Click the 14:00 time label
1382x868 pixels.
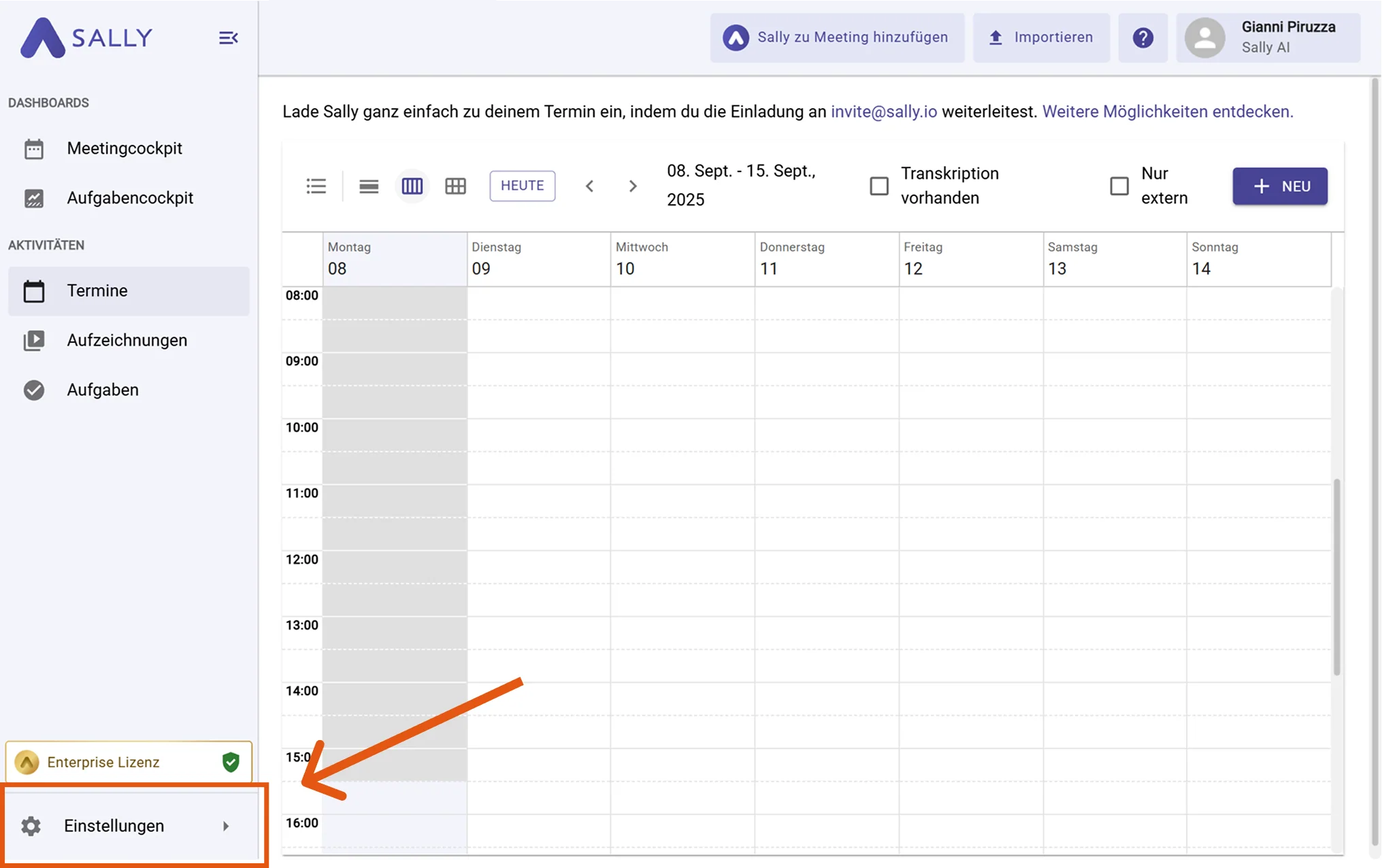[301, 690]
